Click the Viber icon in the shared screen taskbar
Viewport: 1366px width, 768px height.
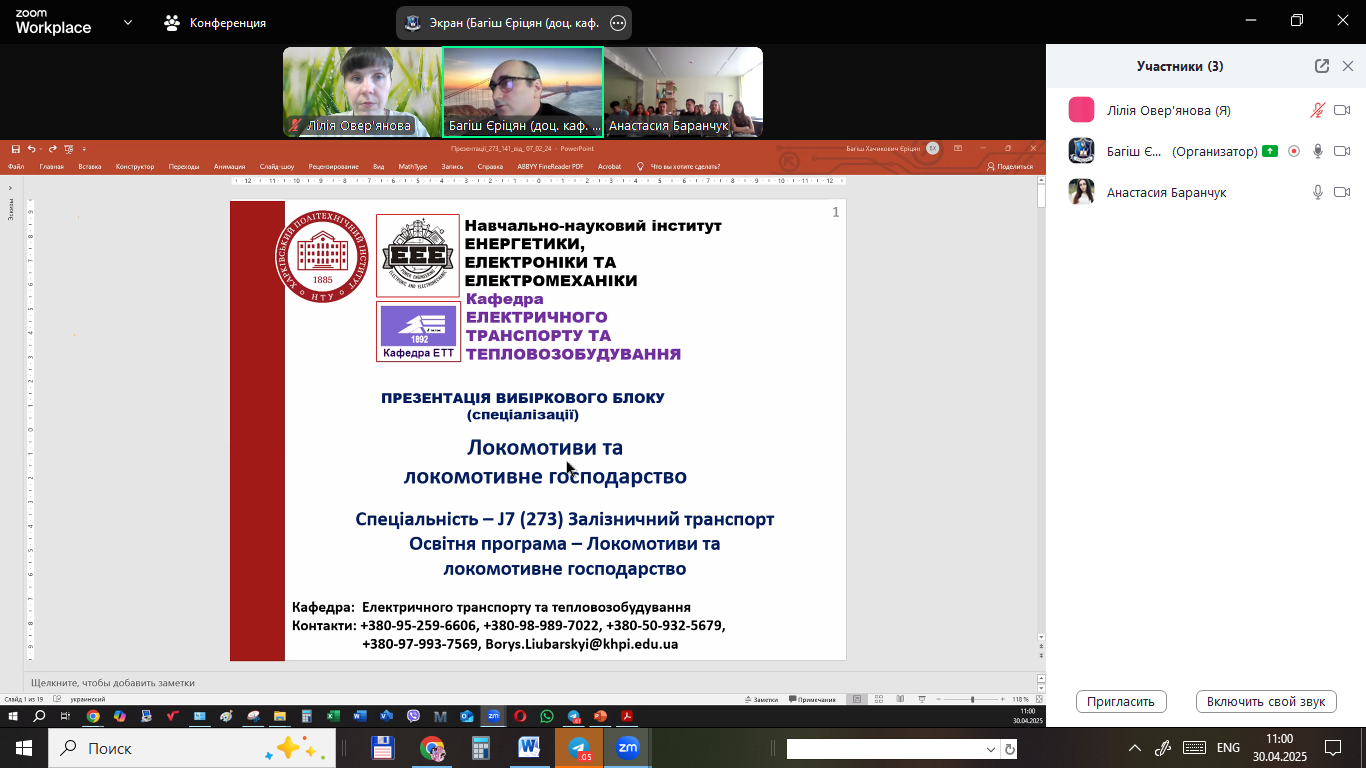pos(414,716)
